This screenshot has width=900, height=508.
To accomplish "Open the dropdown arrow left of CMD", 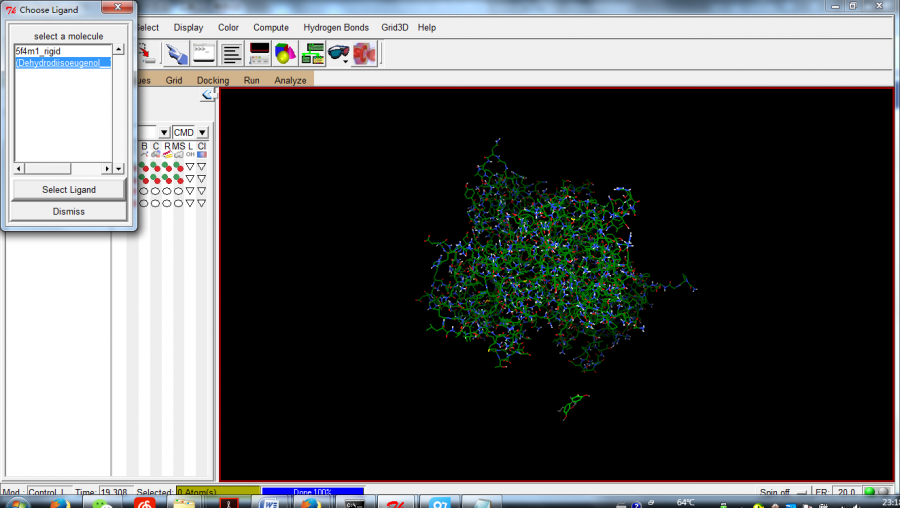I will [164, 133].
